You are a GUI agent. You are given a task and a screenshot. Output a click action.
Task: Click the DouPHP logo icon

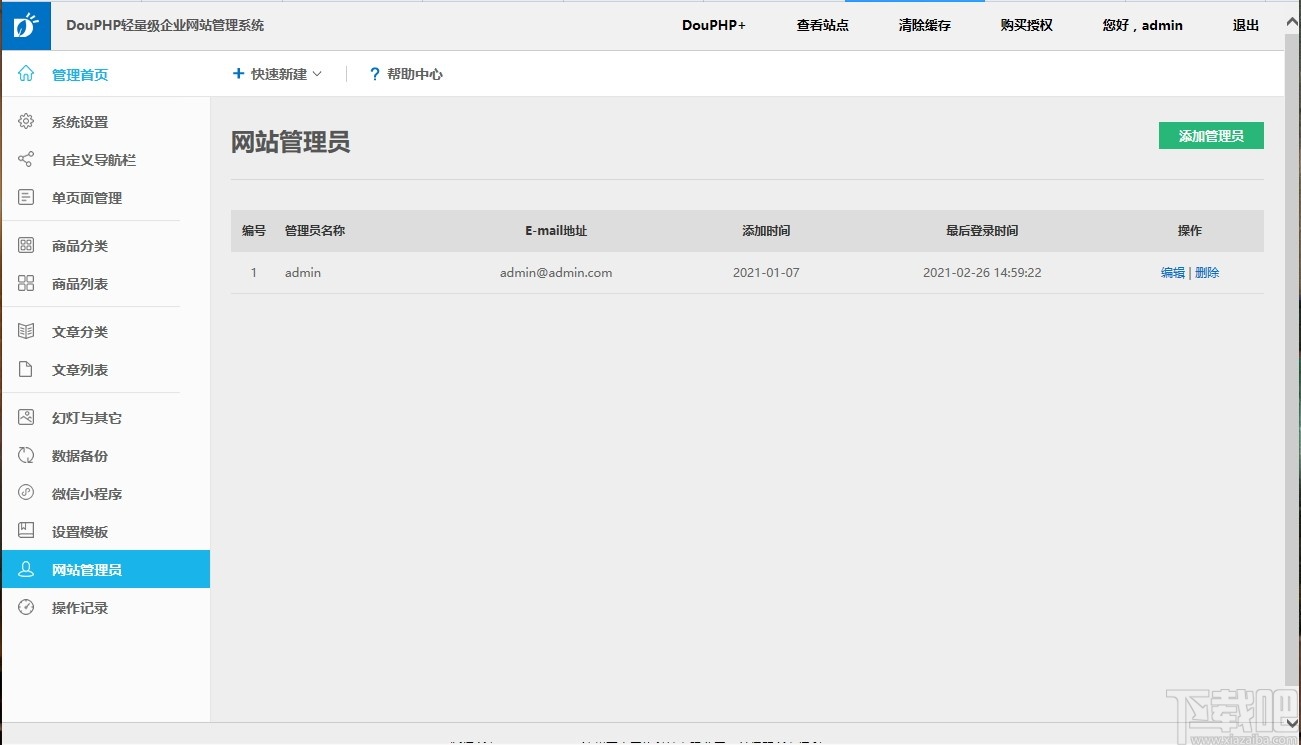25,26
